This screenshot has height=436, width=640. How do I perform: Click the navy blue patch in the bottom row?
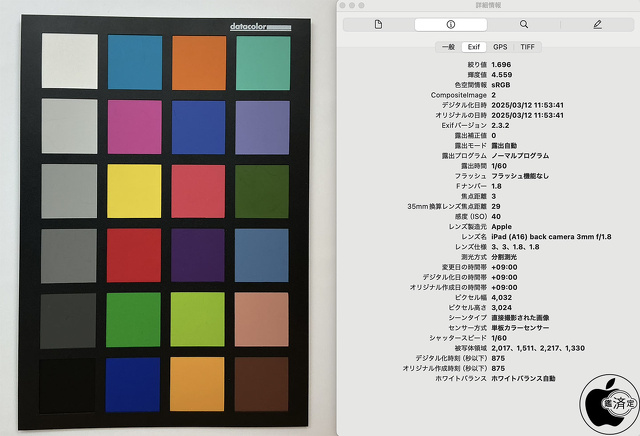133,385
